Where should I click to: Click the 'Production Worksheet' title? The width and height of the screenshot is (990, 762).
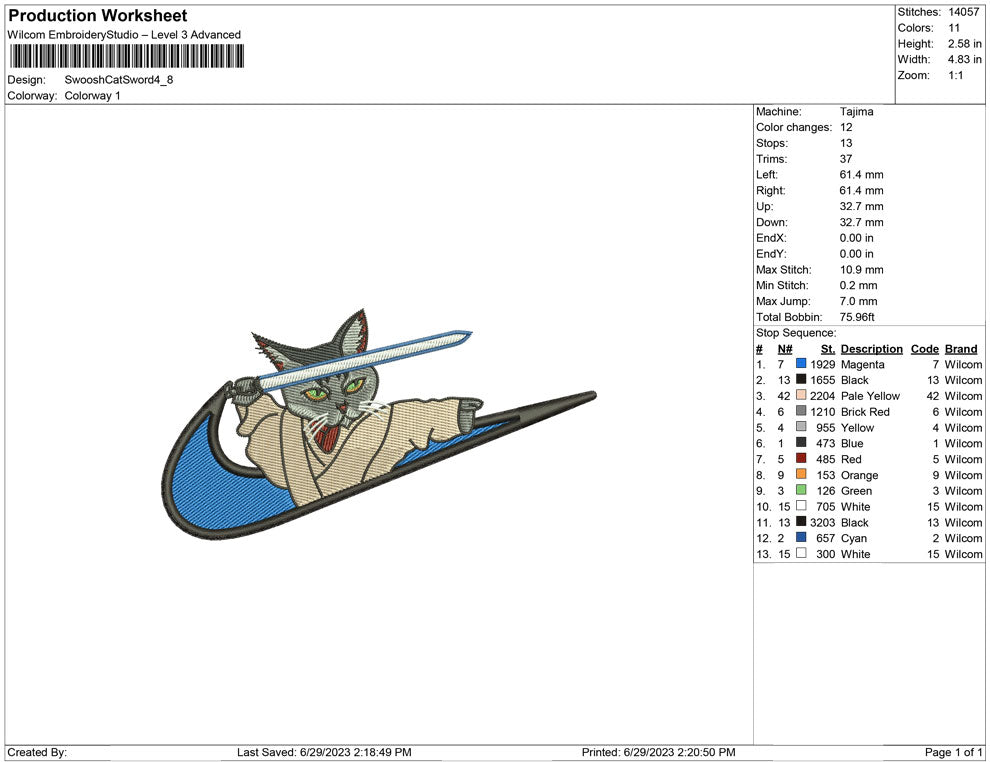98,16
